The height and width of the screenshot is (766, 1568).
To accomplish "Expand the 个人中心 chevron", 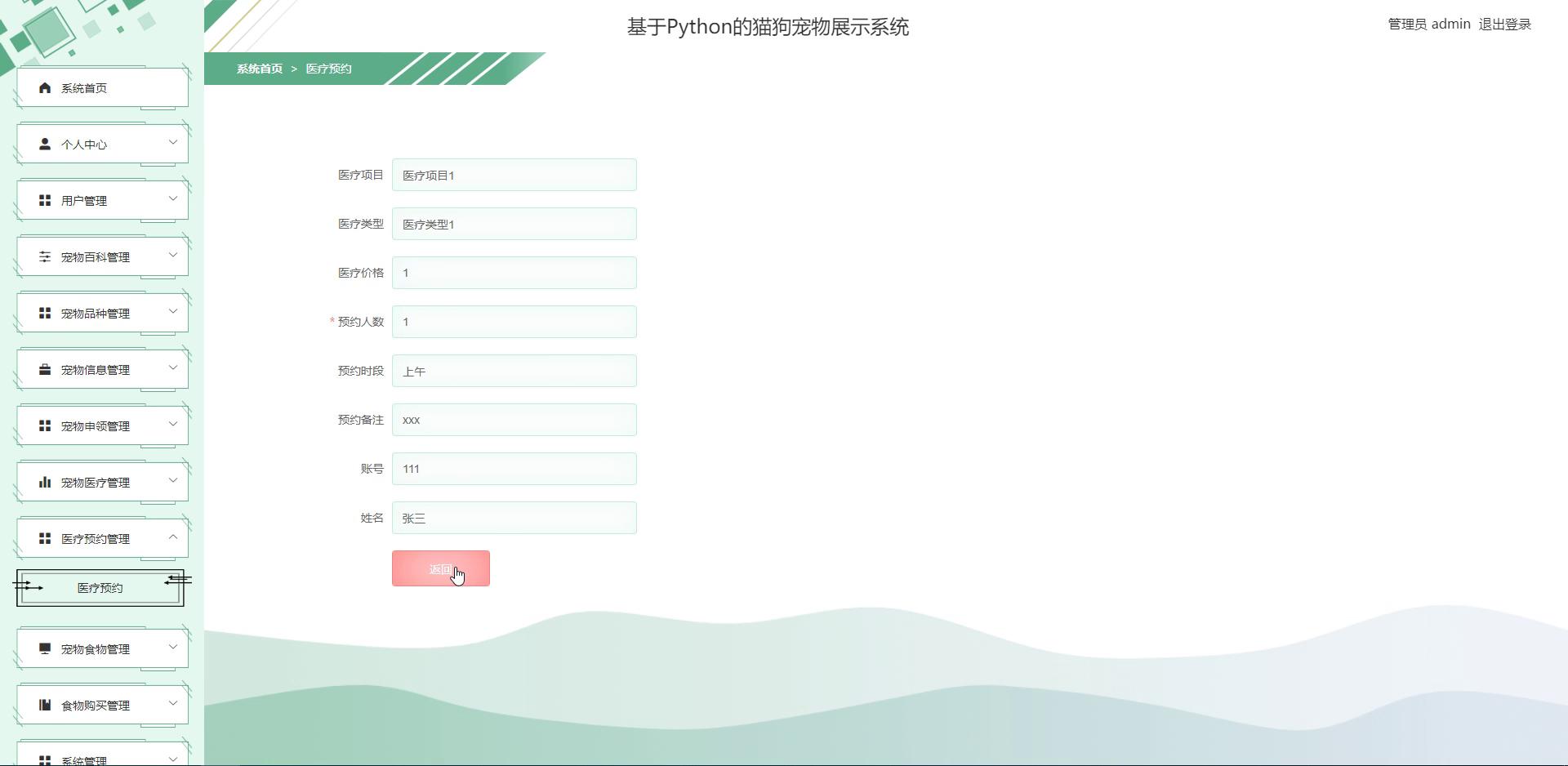I will (x=173, y=142).
